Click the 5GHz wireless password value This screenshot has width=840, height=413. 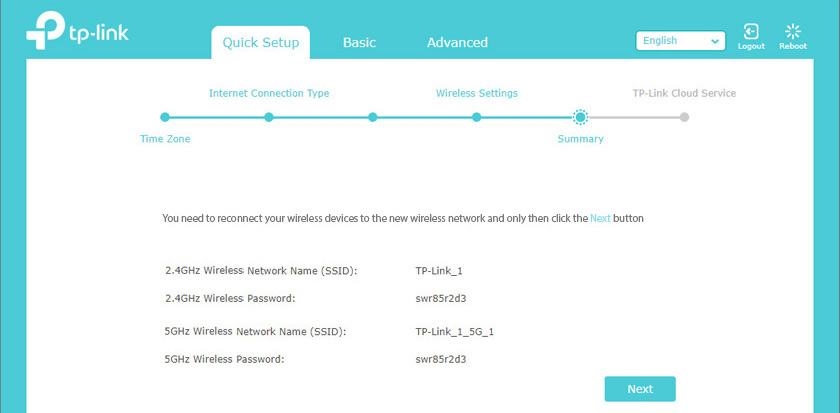pos(441,358)
